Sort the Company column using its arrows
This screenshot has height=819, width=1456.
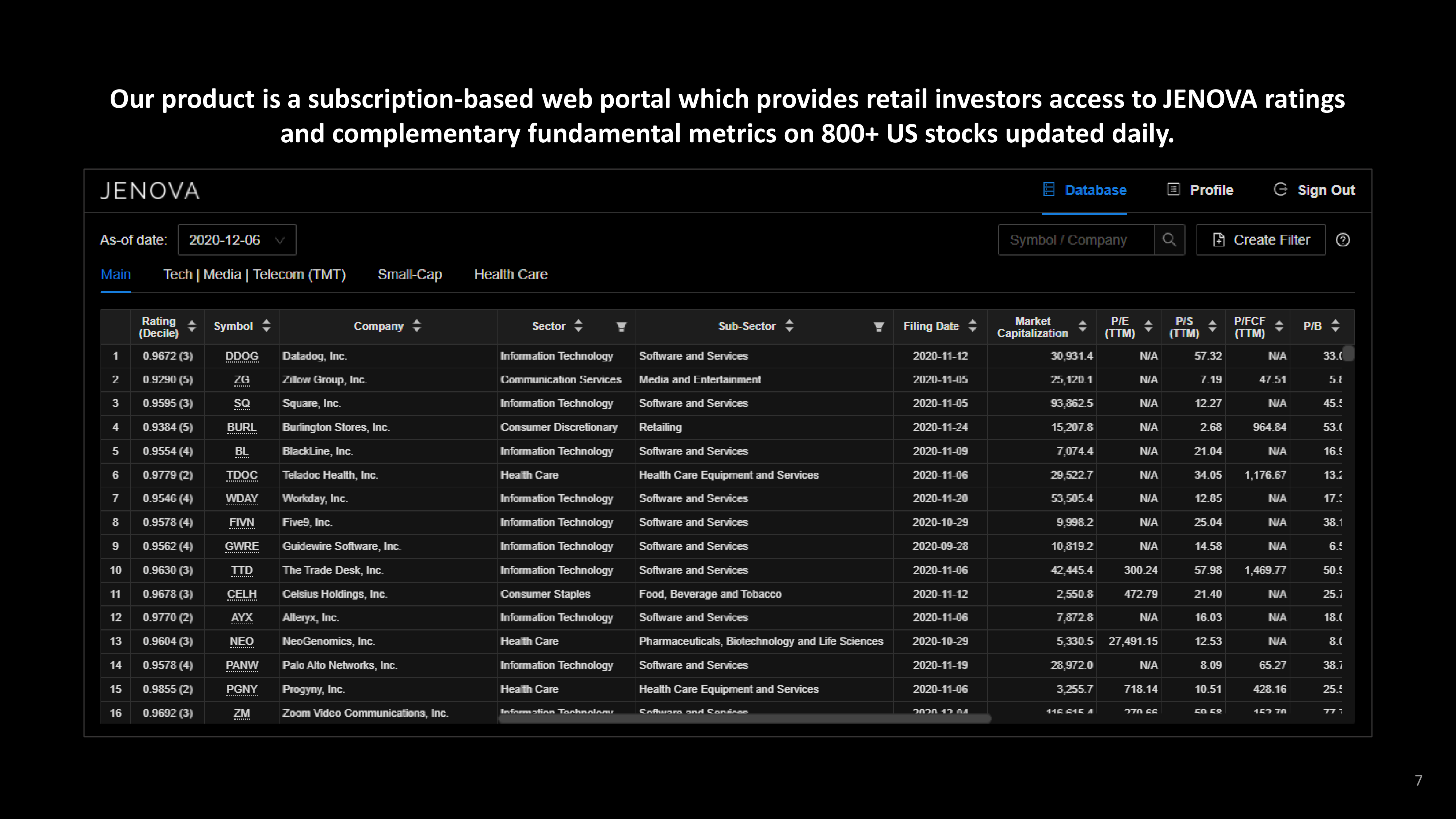[416, 326]
